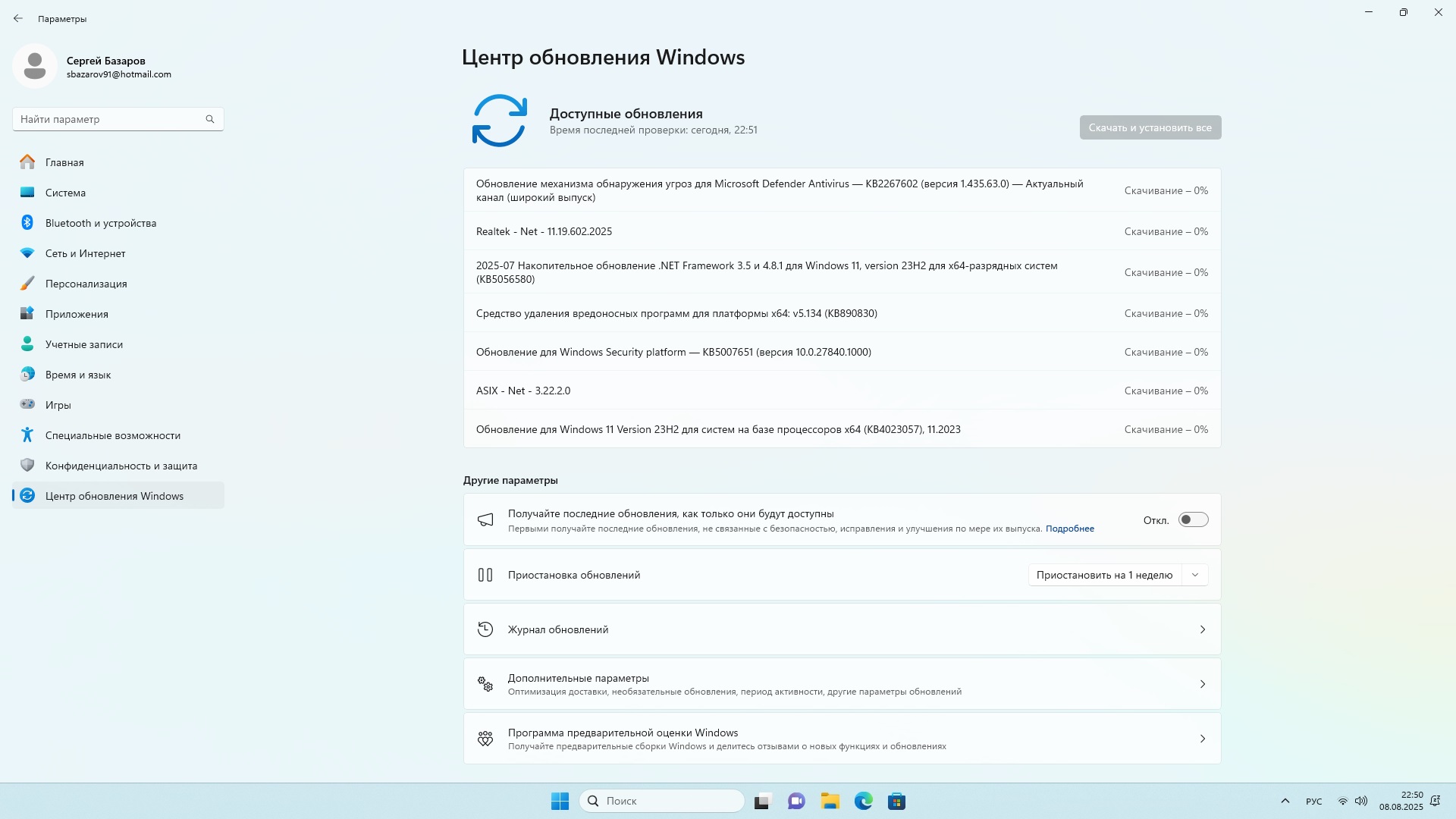Screen dimensions: 1456x819
Task: Open Privacy and security shield icon
Action: pos(27,466)
